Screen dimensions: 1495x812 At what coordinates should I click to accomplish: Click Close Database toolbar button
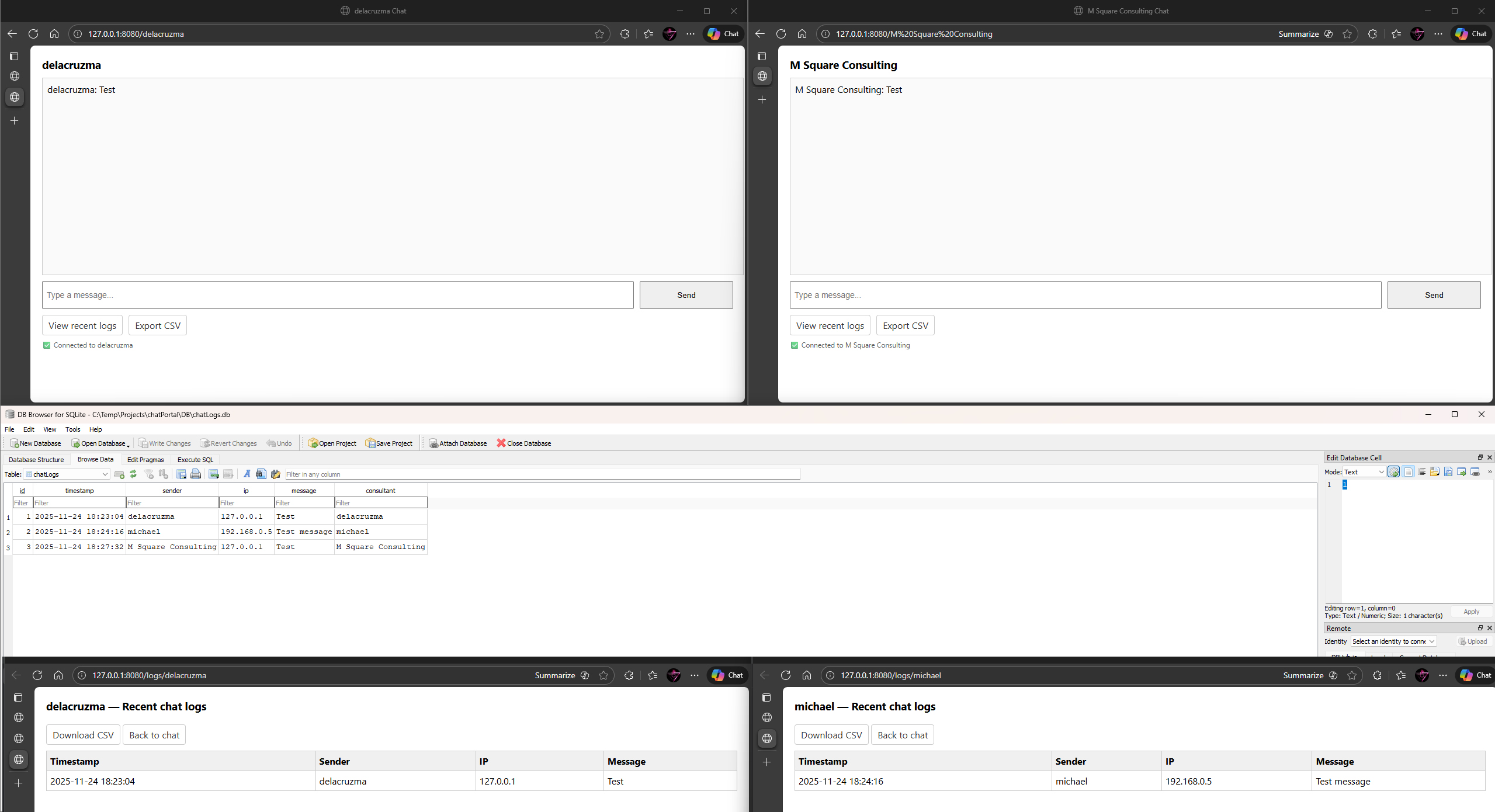tap(524, 443)
